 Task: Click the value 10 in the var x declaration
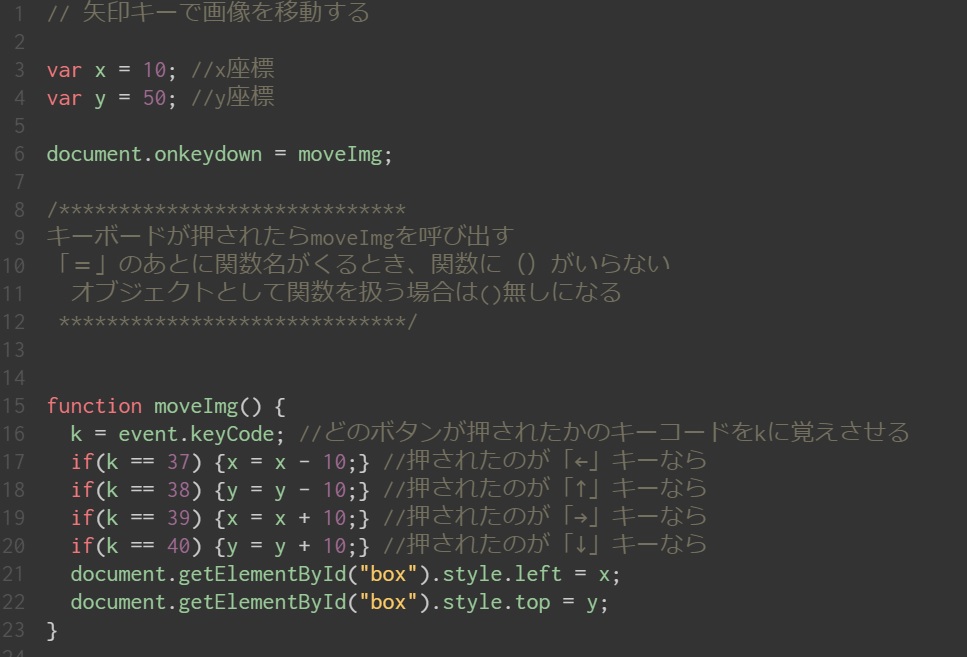click(x=154, y=70)
